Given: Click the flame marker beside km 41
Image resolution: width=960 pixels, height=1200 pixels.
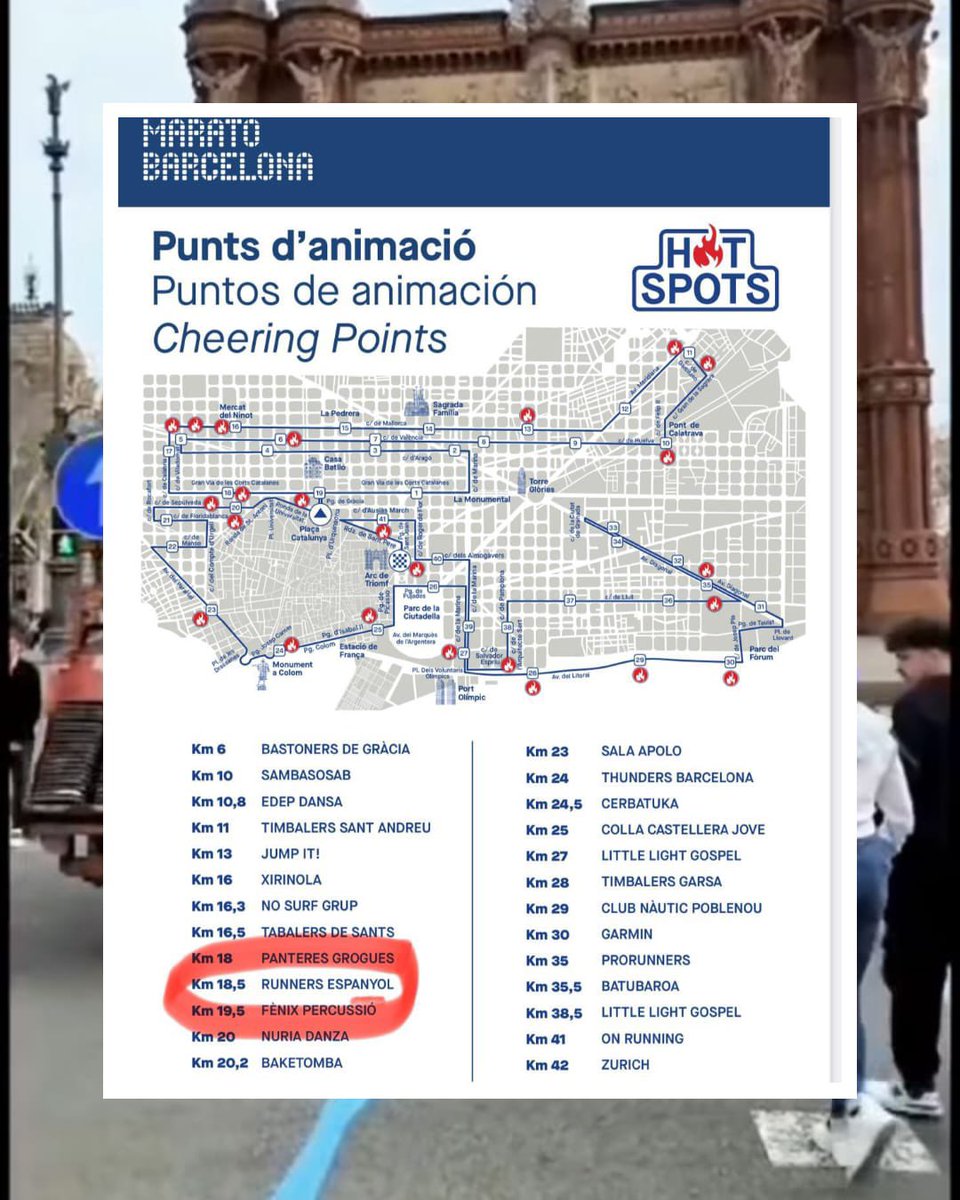Looking at the screenshot, I should 383,532.
